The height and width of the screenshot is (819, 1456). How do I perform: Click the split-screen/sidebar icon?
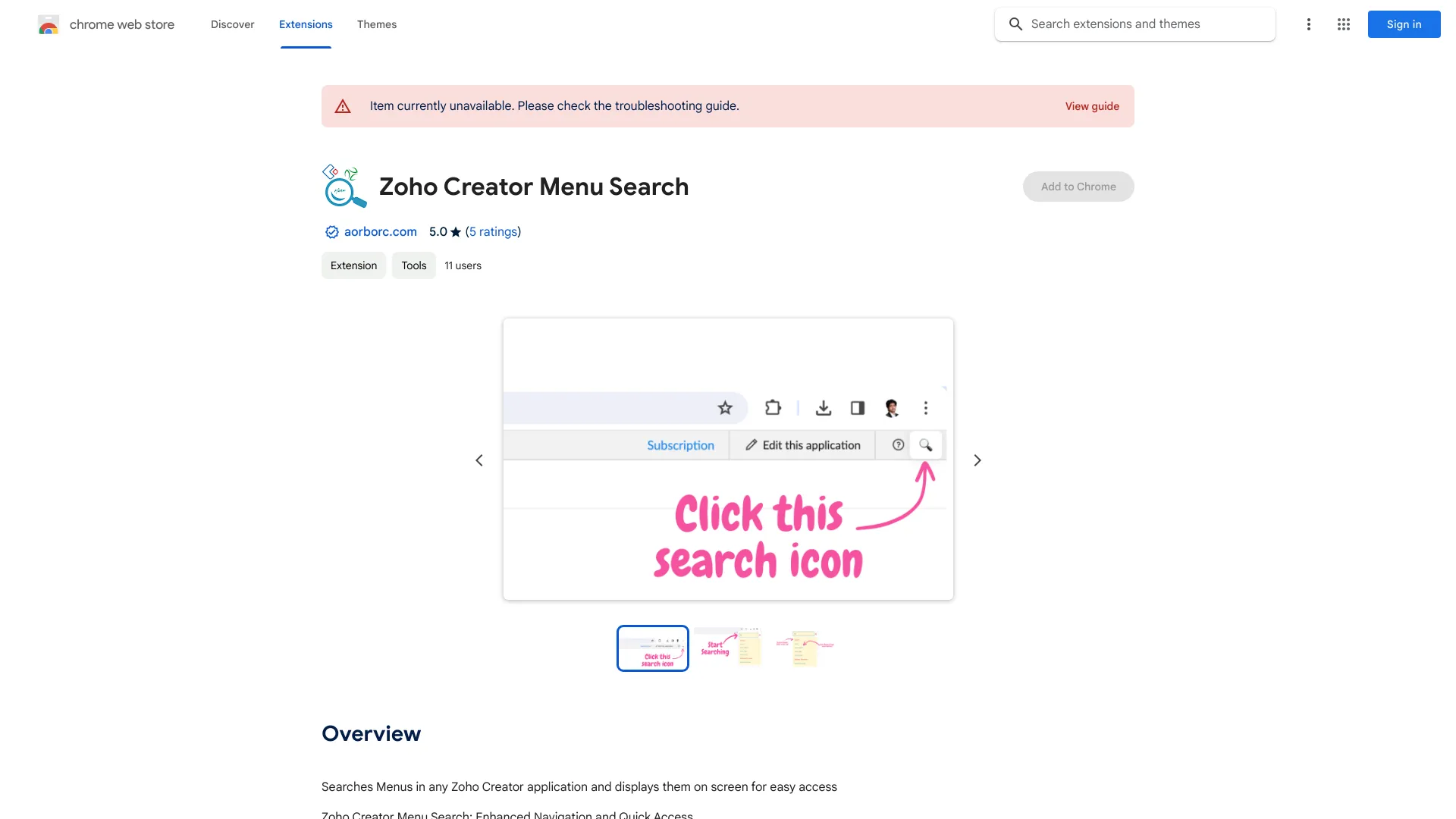(857, 407)
